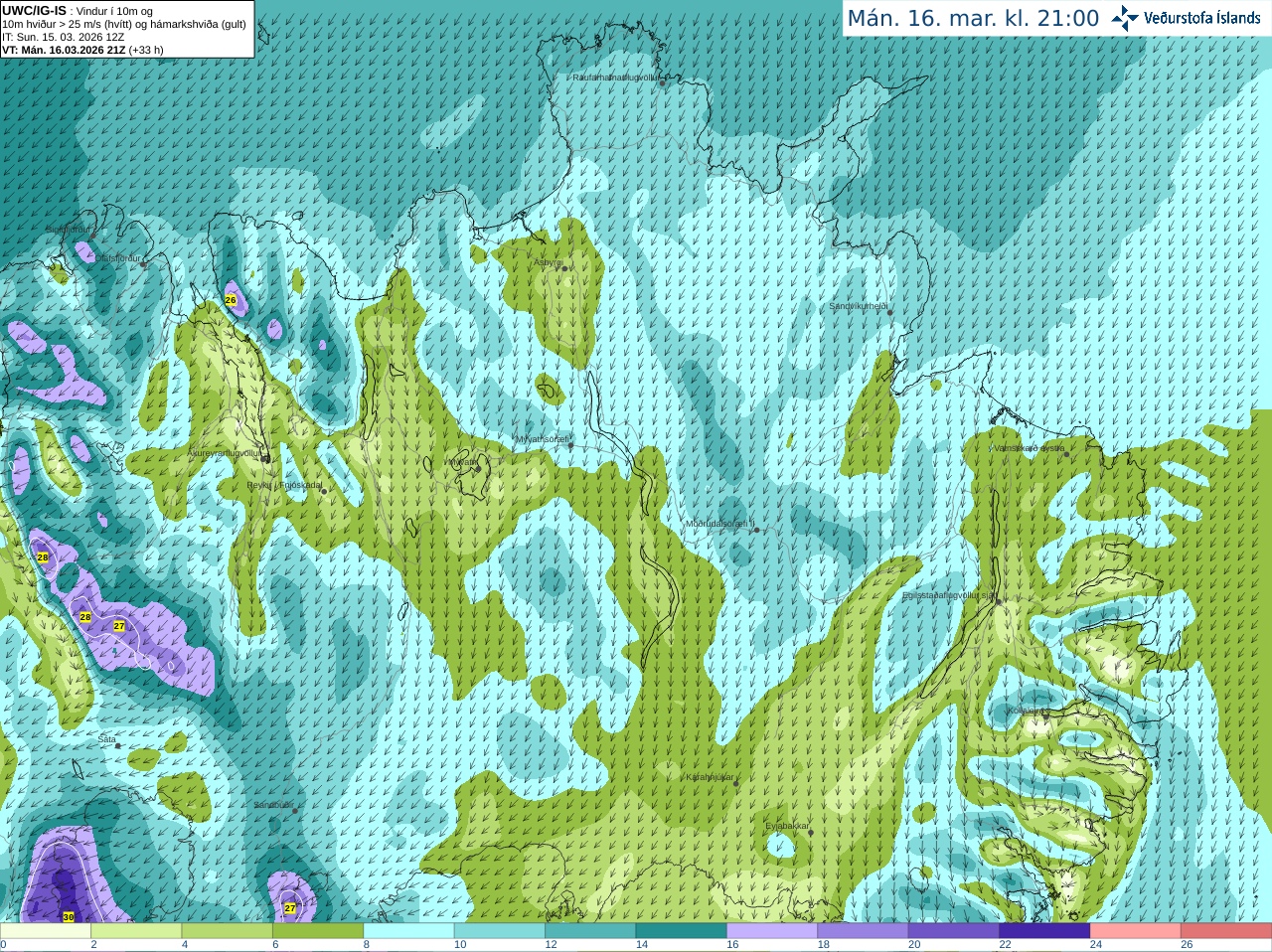This screenshot has height=952, width=1272.
Task: Select the Eyjabakkar station marker
Action: click(811, 832)
